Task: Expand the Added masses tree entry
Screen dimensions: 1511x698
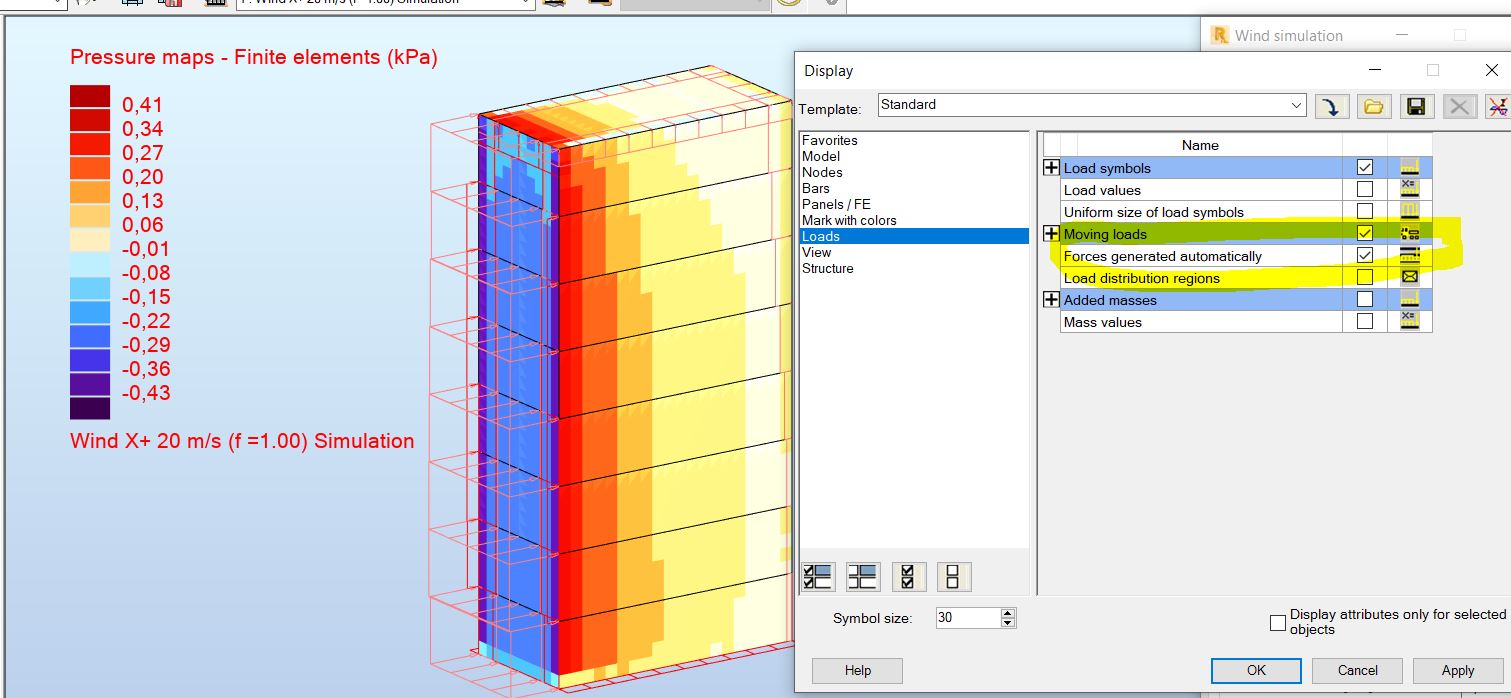Action: (x=1050, y=299)
